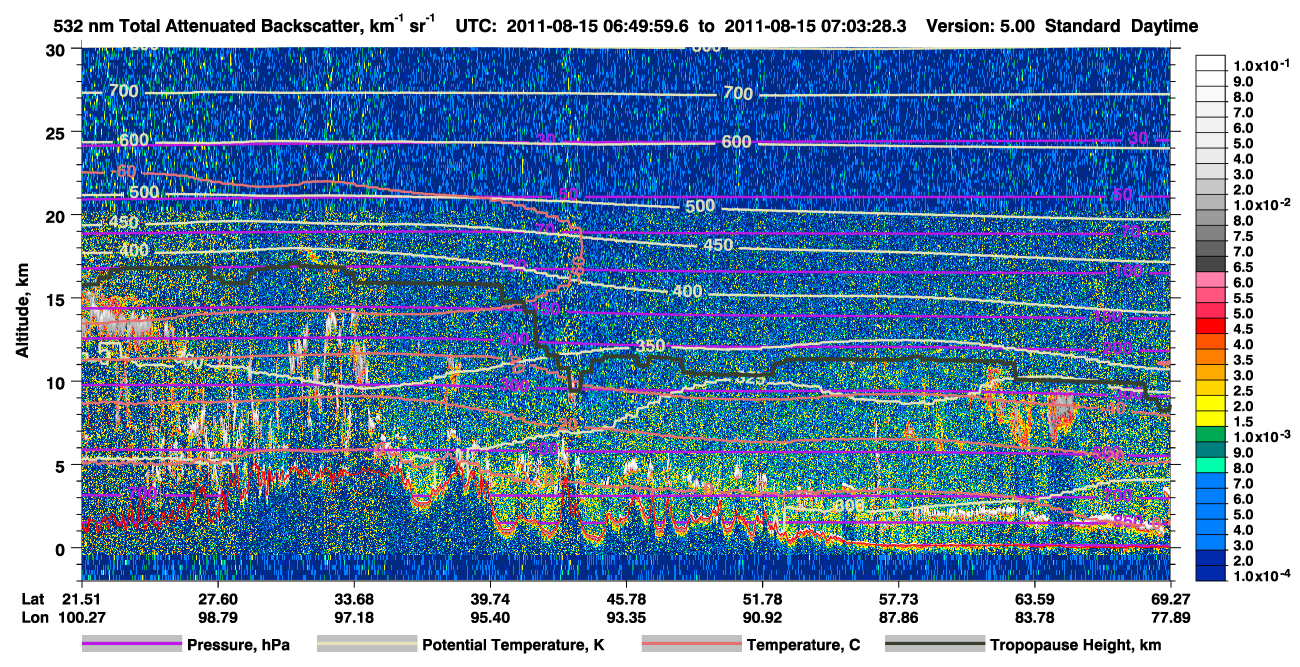The width and height of the screenshot is (1300, 667).
Task: Click the "Daytime" word in the header
Action: pyautogui.click(x=1164, y=26)
